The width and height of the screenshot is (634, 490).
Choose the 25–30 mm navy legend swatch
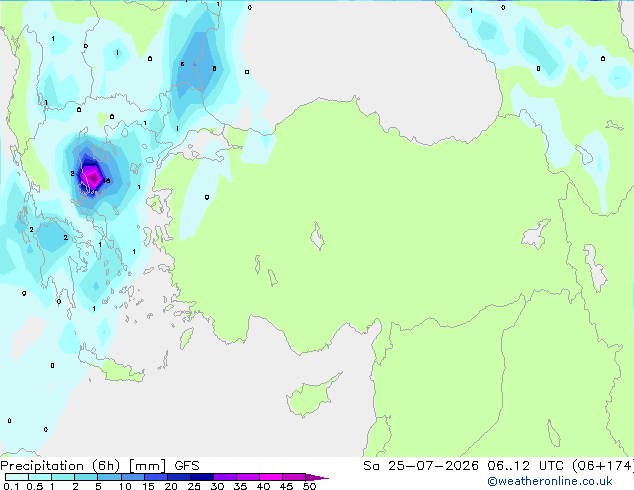click(x=201, y=477)
